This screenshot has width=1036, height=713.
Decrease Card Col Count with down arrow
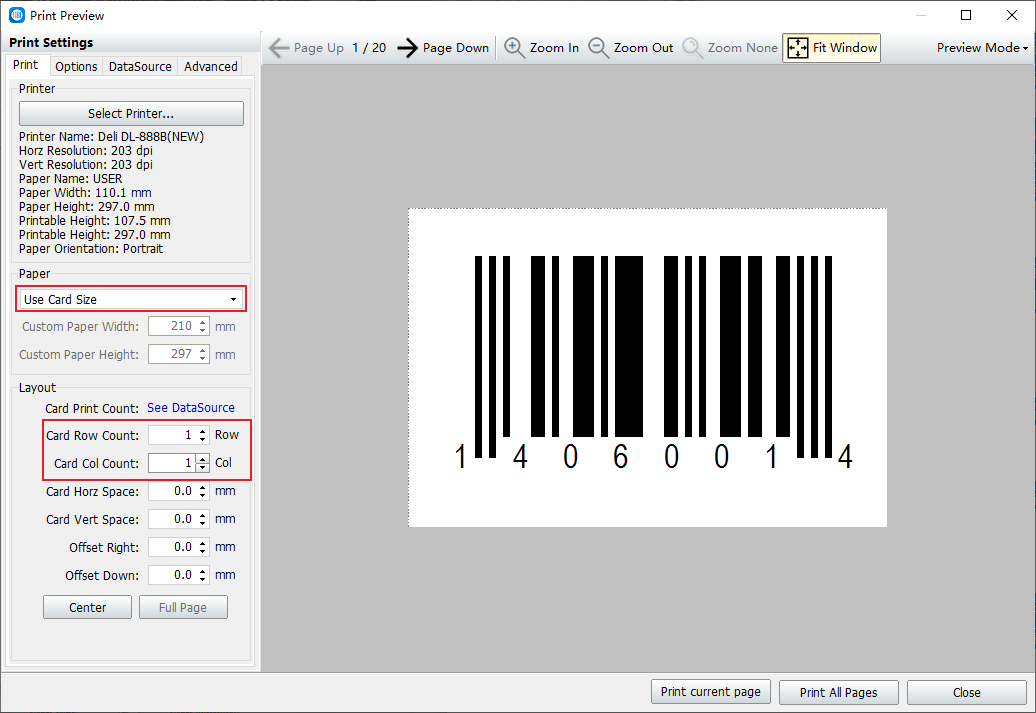click(x=203, y=467)
